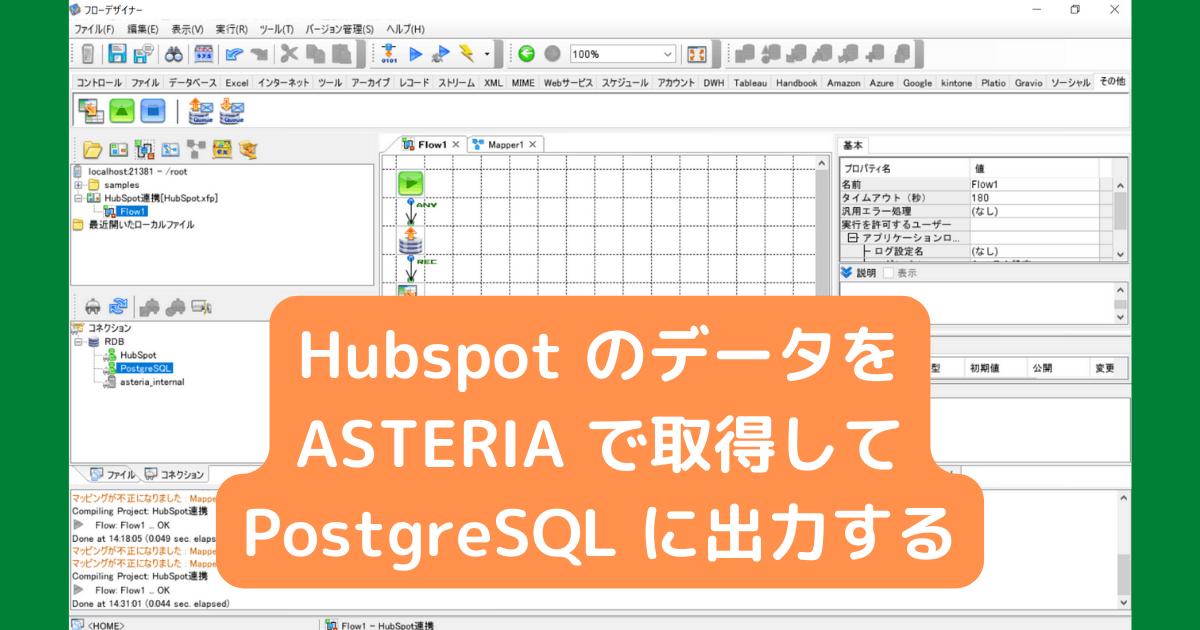Run the flow with the blue play icon
The image size is (1200, 630).
416,54
